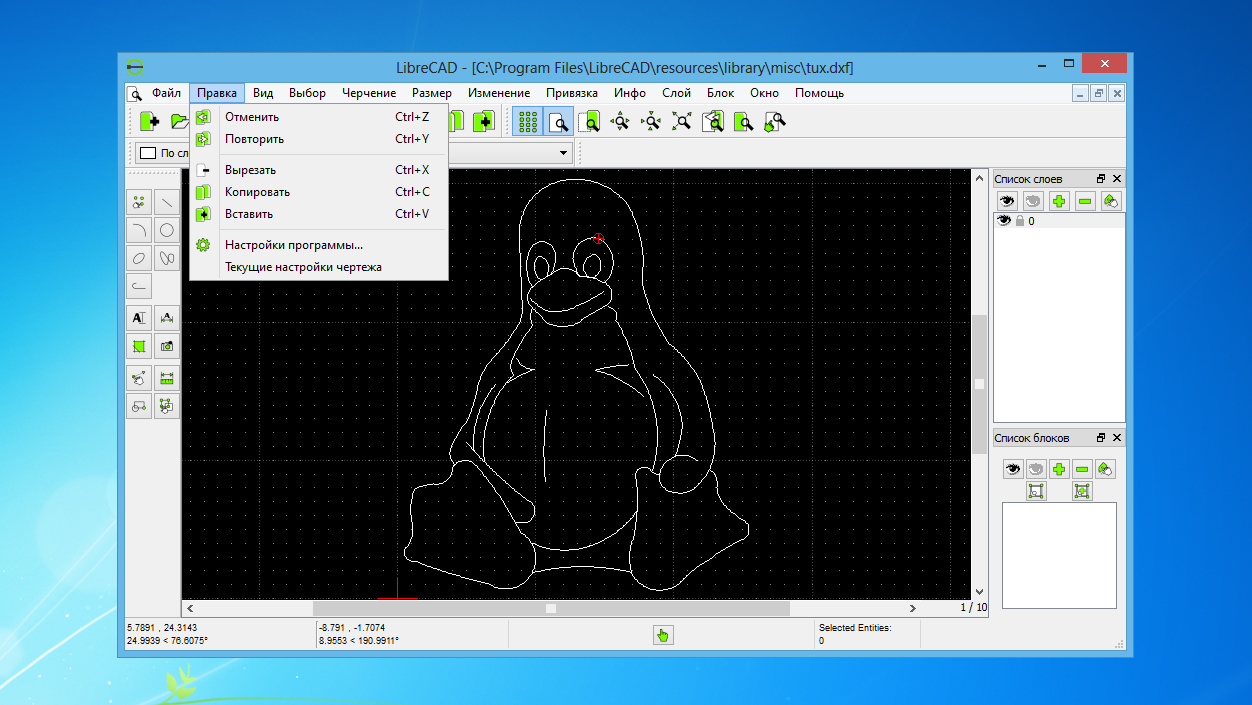
Task: Add a new layer with plus icon
Action: 1059,201
